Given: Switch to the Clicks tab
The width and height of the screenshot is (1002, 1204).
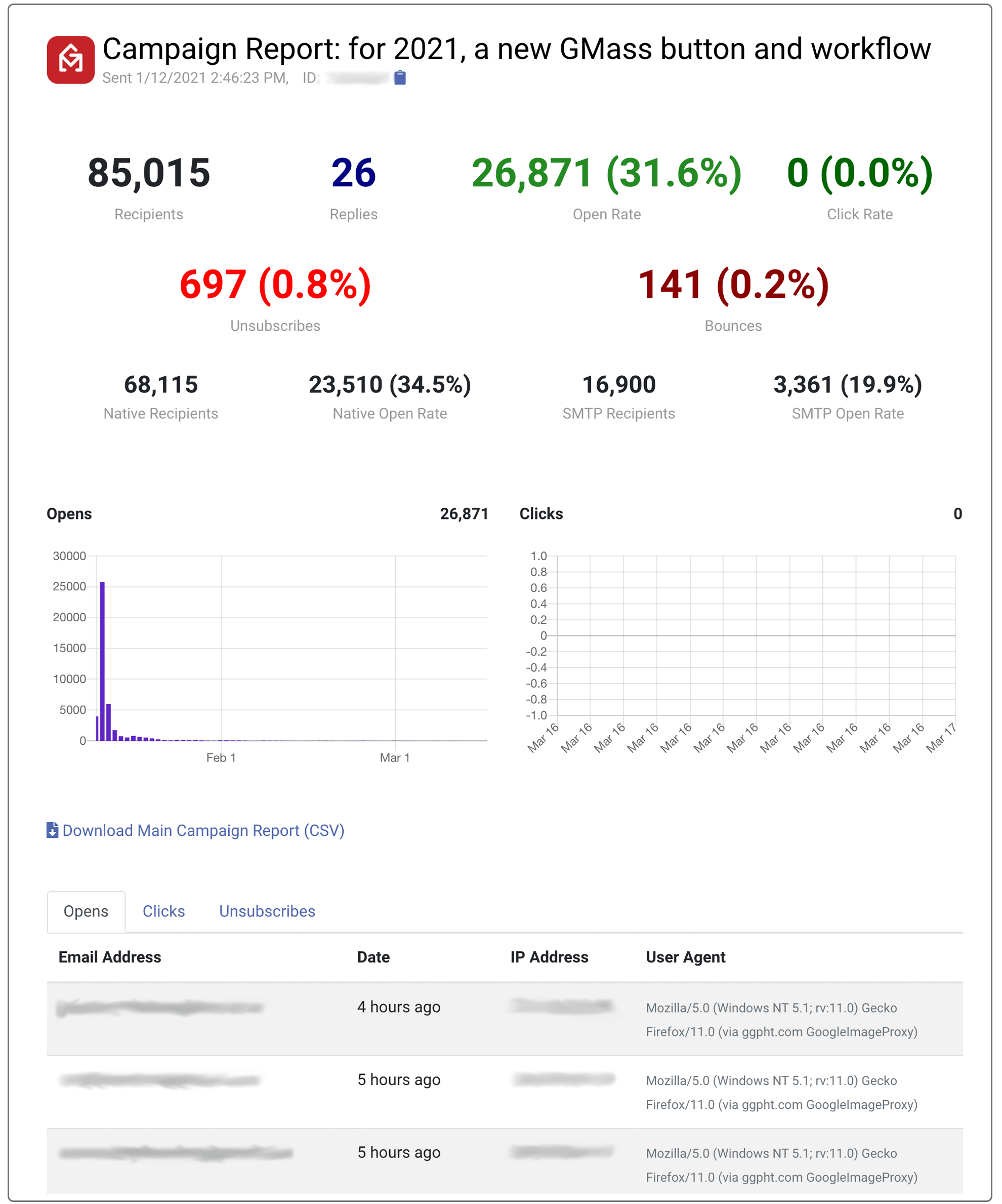Looking at the screenshot, I should click(164, 911).
